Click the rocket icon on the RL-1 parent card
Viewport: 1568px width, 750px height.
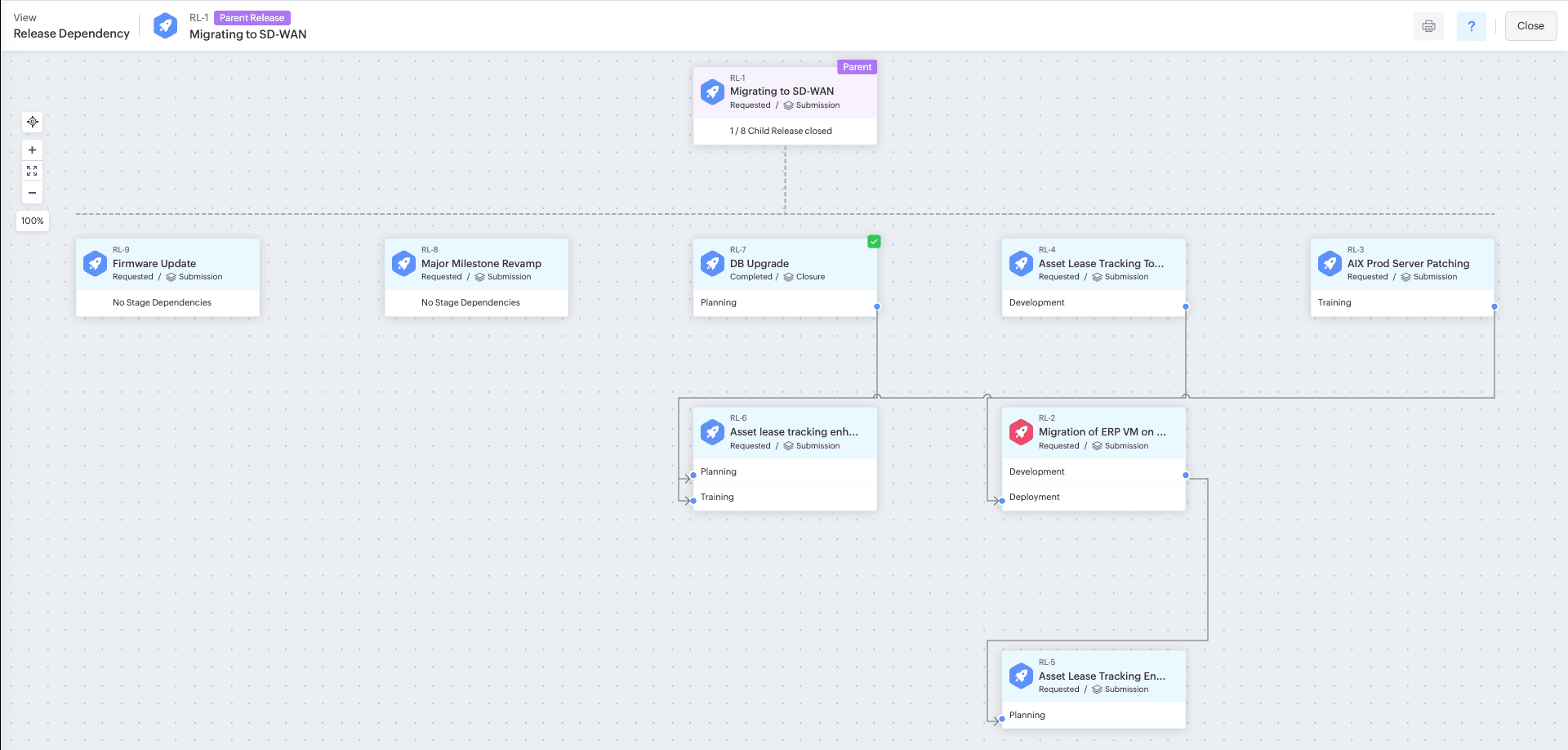[x=711, y=92]
